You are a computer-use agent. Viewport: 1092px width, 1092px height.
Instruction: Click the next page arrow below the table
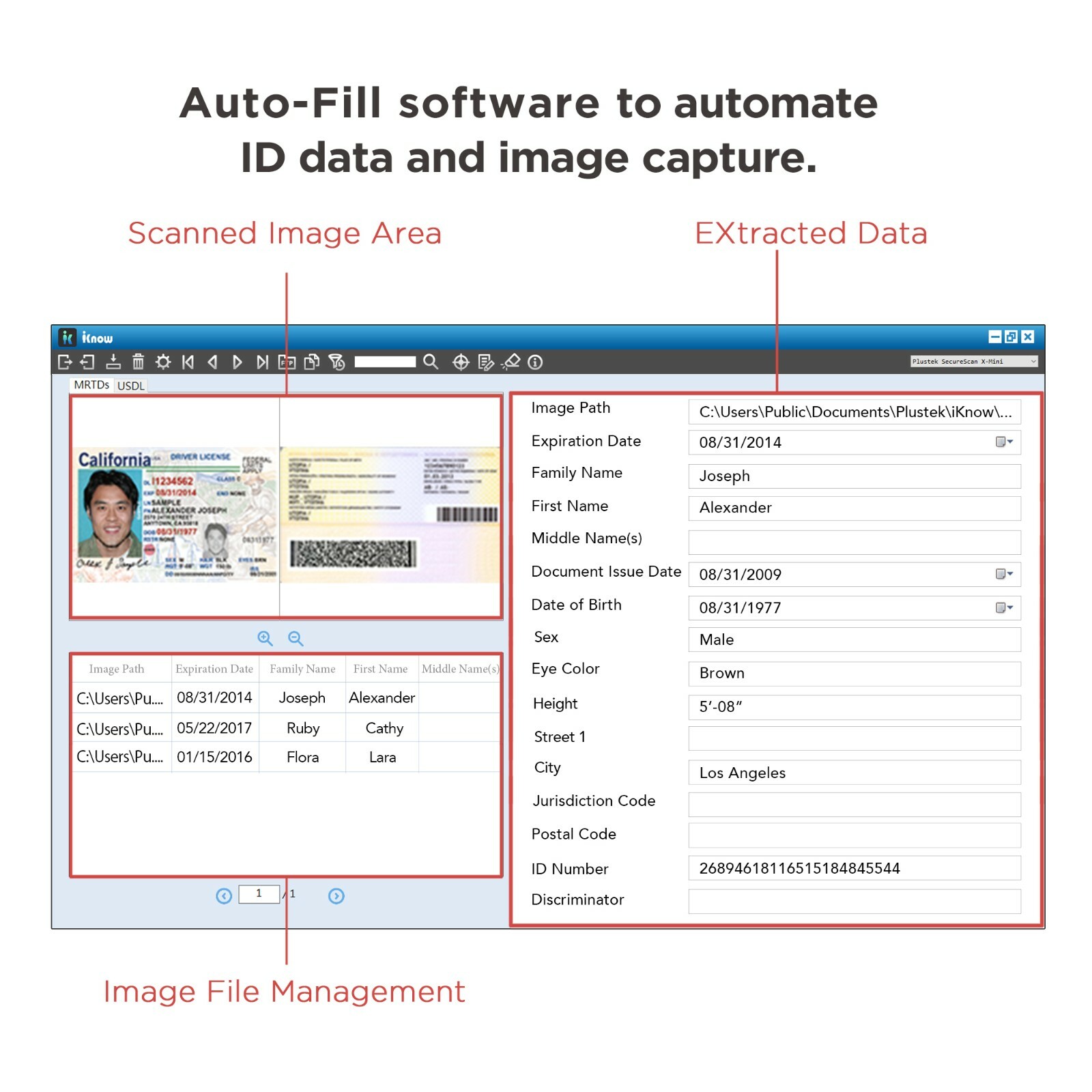pos(336,895)
